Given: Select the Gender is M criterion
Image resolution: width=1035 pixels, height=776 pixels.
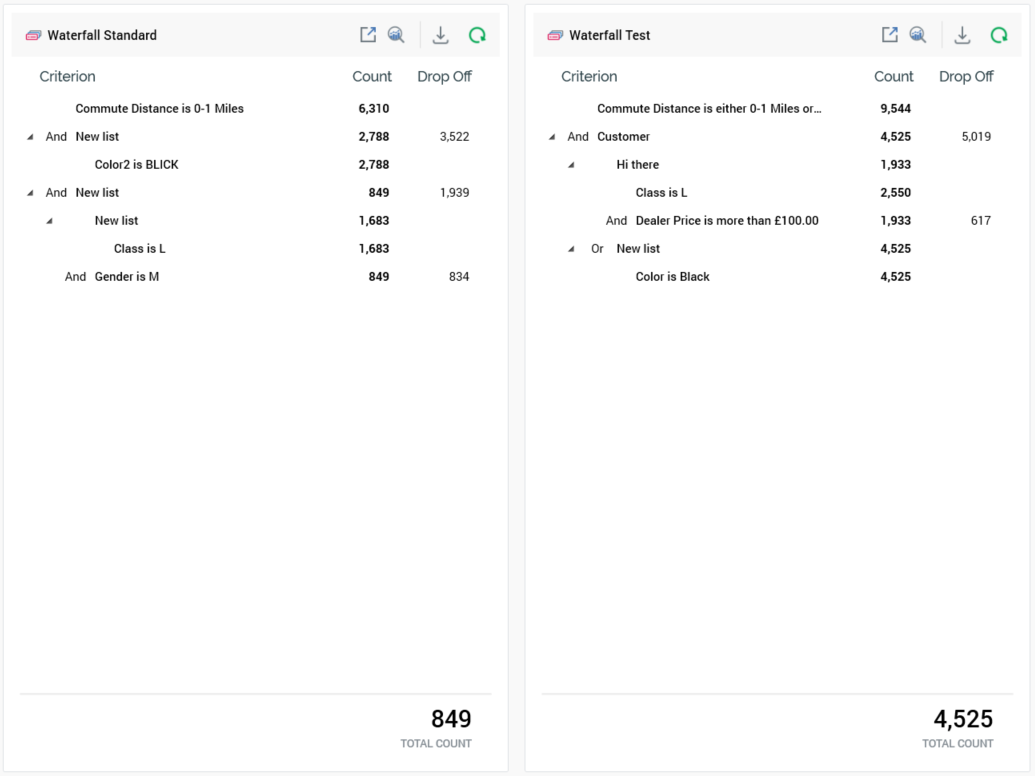Looking at the screenshot, I should click(126, 277).
